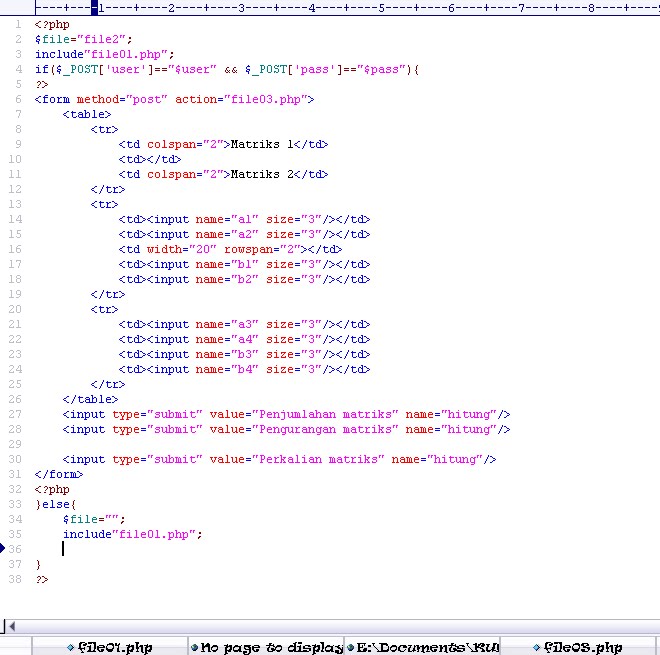Viewport: 660px width, 655px height.
Task: Click line number 1 in the gutter
Action: click(18, 24)
